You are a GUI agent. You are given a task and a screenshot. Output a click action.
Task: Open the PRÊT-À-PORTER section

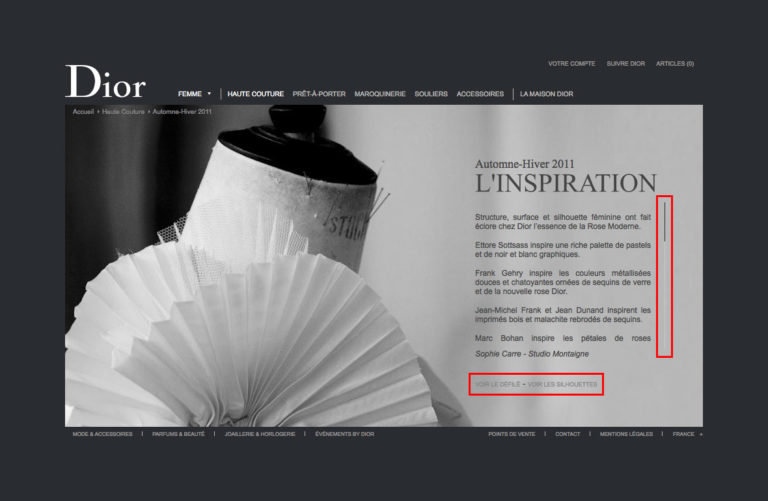[x=319, y=94]
